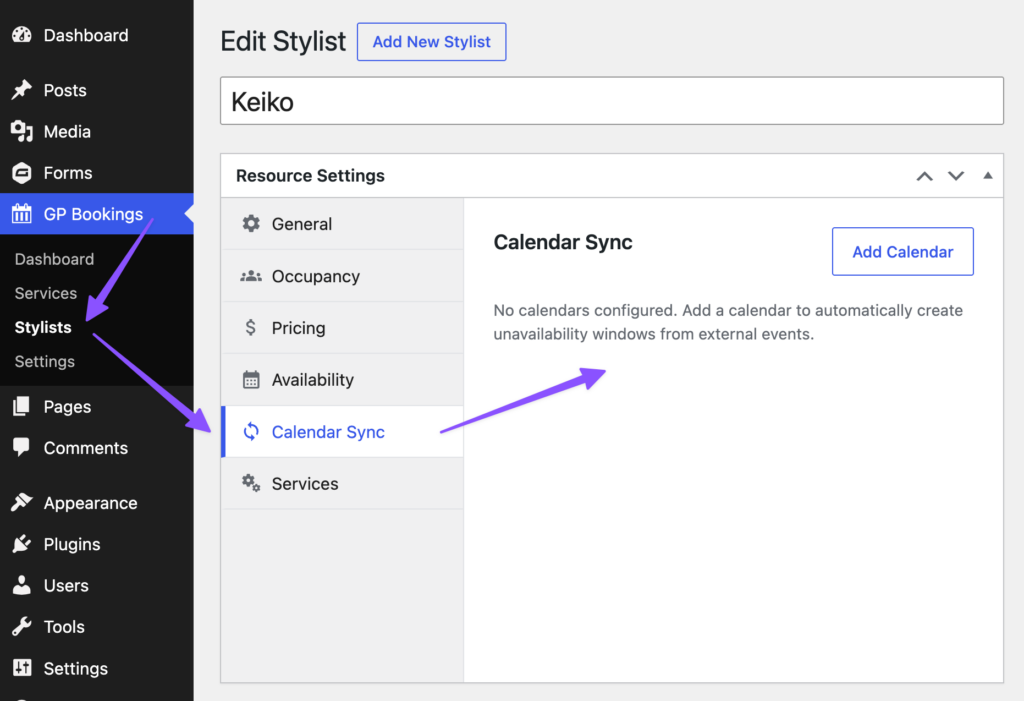Open Forms menu item
This screenshot has height=701, width=1024.
pyautogui.click(x=97, y=172)
